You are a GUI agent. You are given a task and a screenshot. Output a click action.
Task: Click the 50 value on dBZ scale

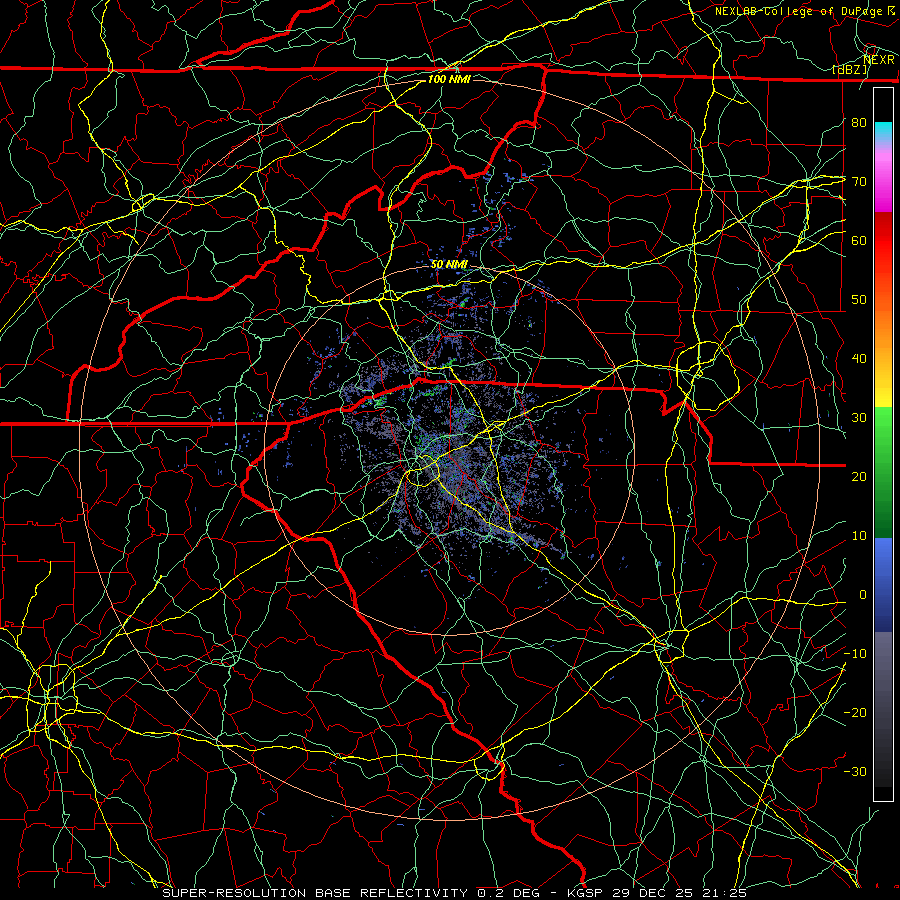(x=859, y=300)
